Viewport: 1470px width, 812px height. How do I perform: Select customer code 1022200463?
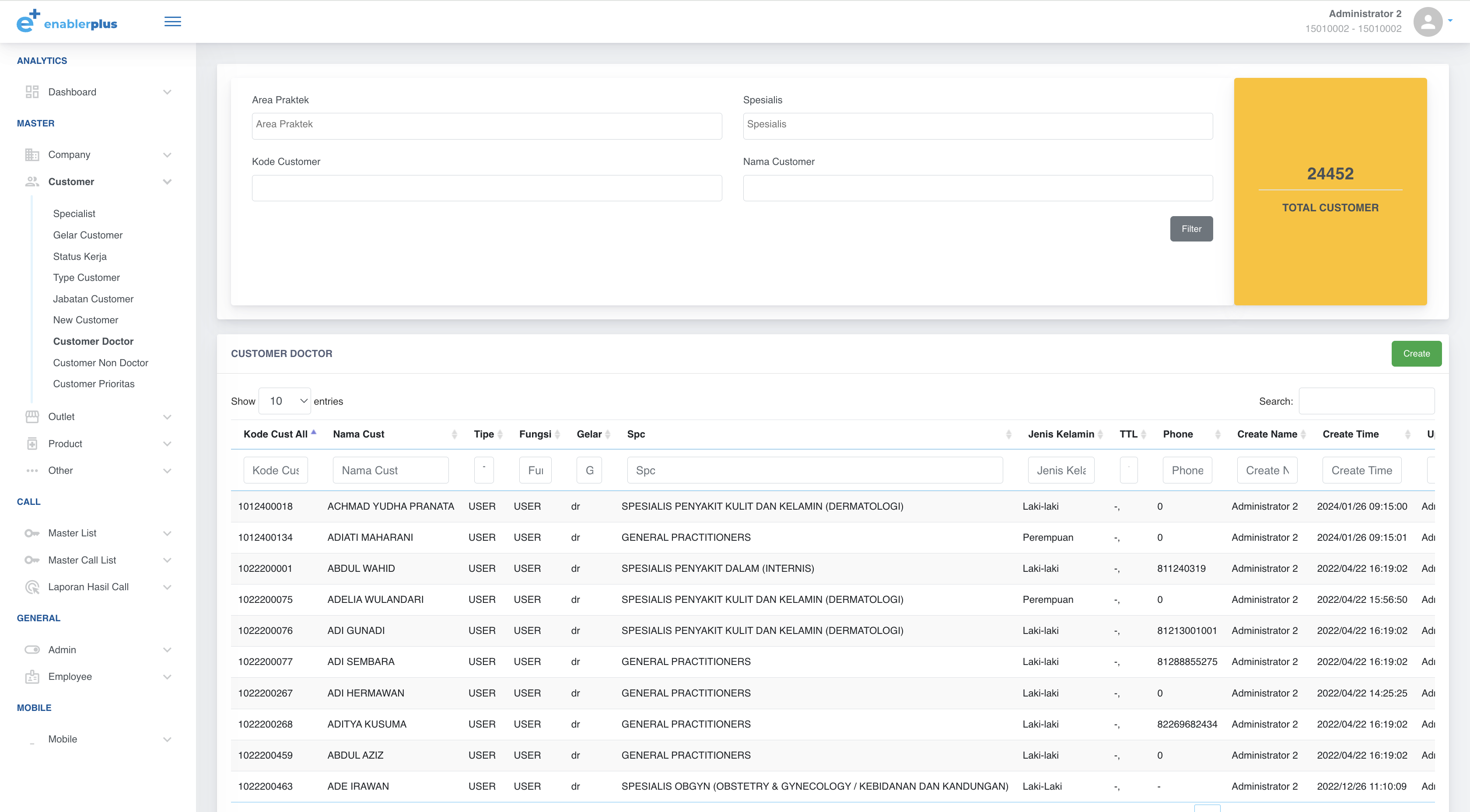266,786
